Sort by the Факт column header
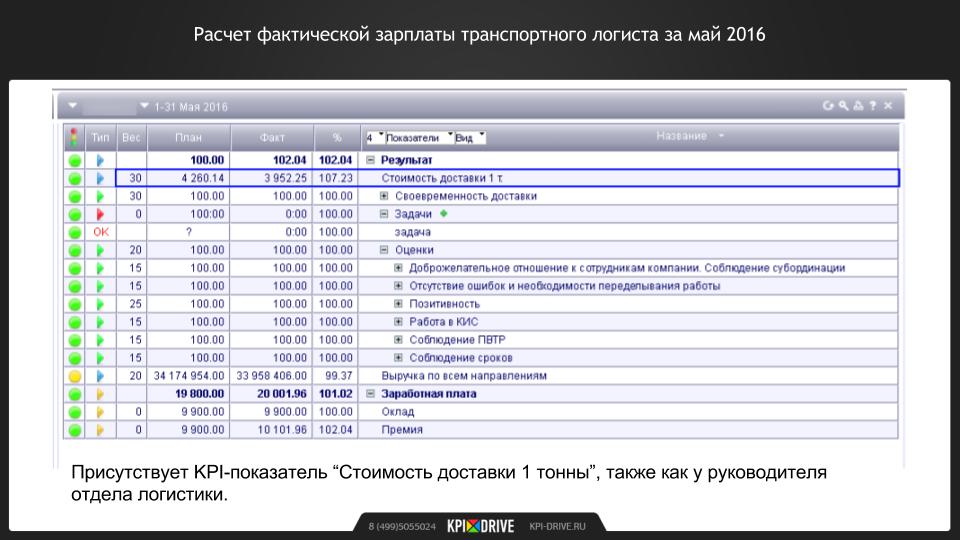The image size is (960, 540). (272, 138)
